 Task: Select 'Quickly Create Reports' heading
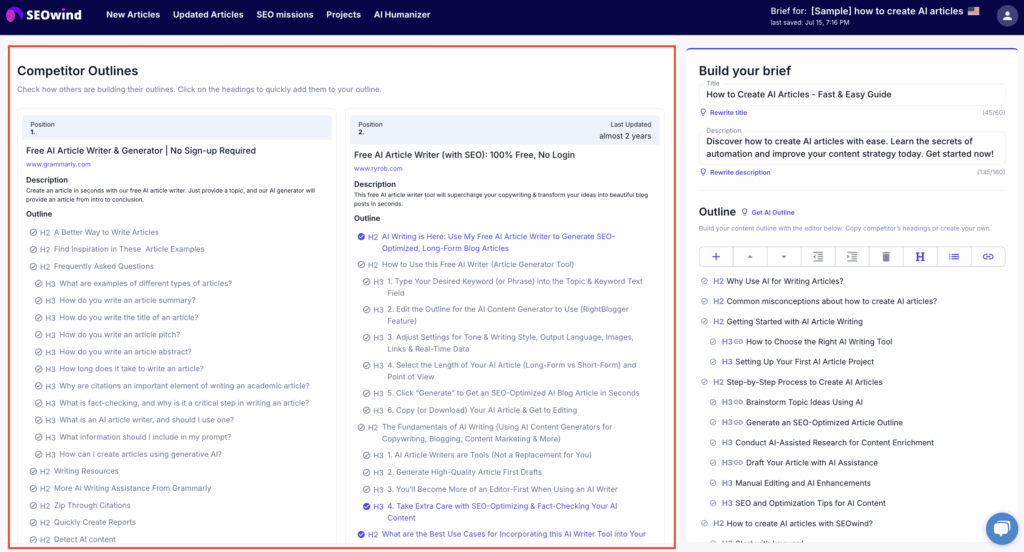[95, 523]
